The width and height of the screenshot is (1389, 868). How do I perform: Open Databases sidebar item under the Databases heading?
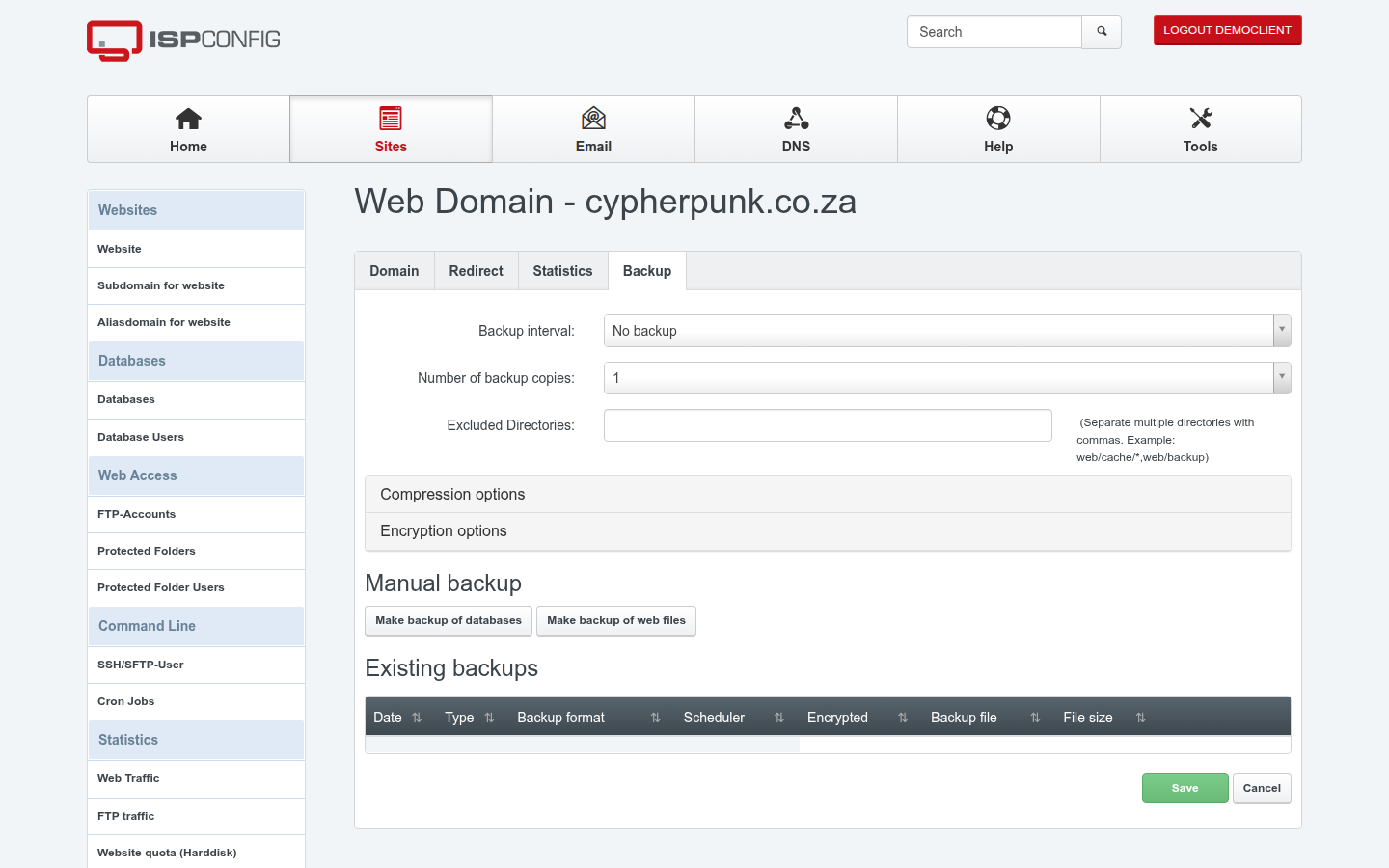tap(197, 400)
